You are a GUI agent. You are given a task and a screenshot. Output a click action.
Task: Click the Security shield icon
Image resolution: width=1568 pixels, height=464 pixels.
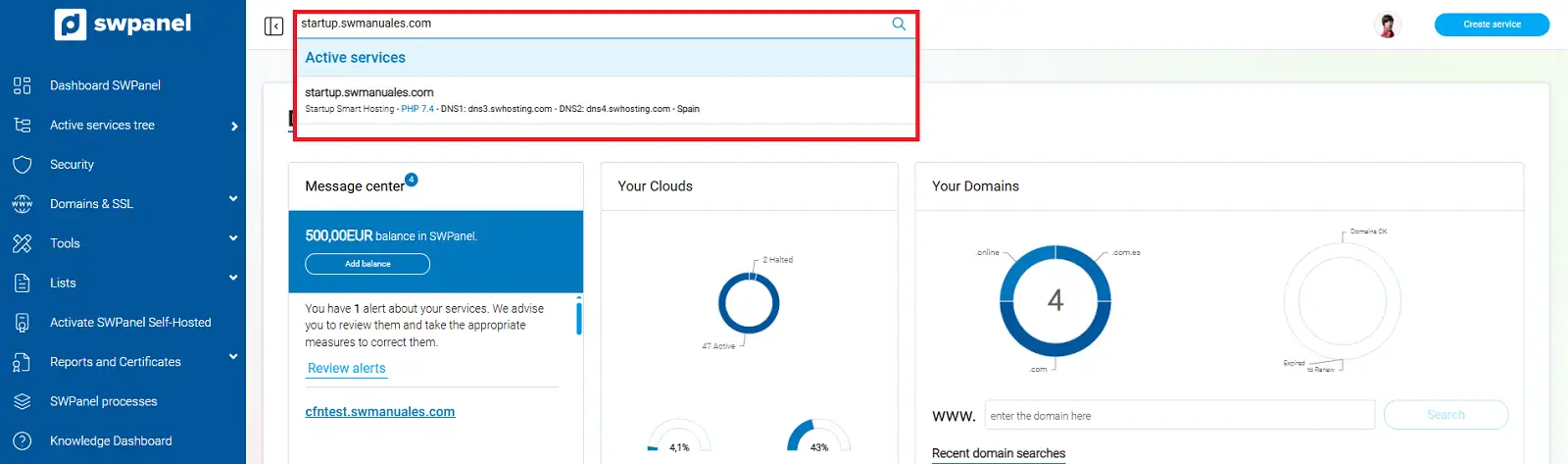(x=23, y=165)
